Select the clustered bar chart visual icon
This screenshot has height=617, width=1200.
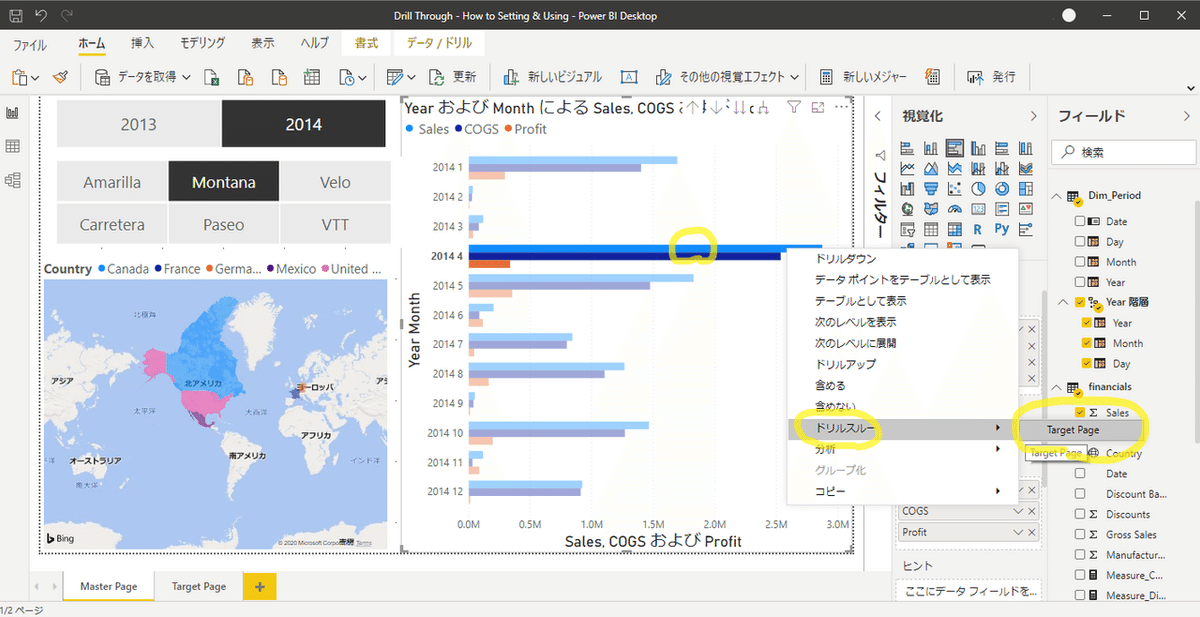coord(955,148)
